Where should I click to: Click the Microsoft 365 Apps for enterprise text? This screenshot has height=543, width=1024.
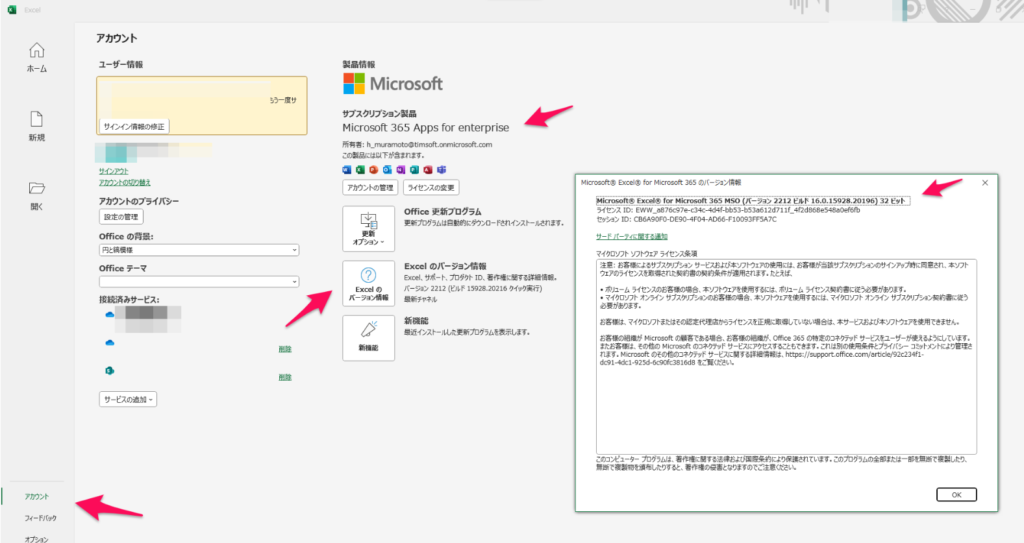click(x=426, y=127)
